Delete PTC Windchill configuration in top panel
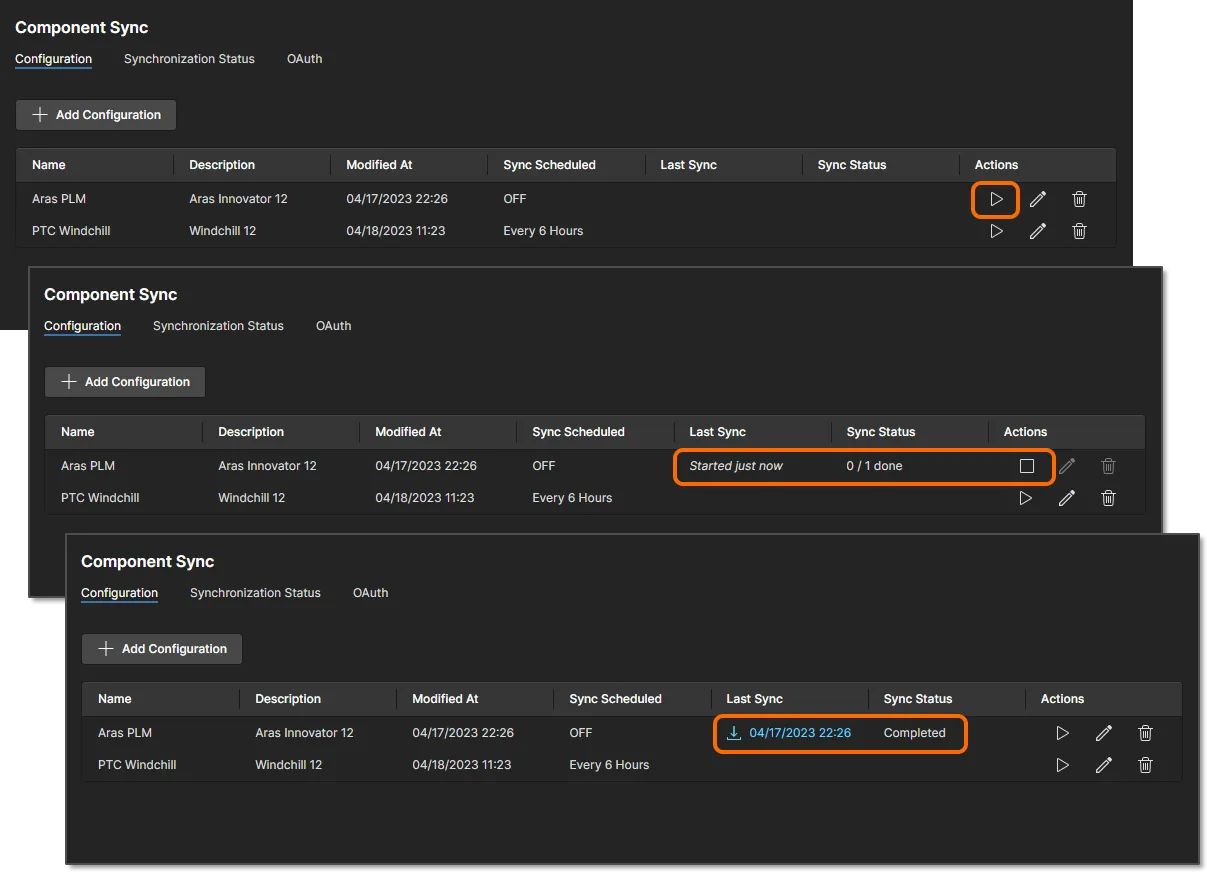 pos(1079,231)
